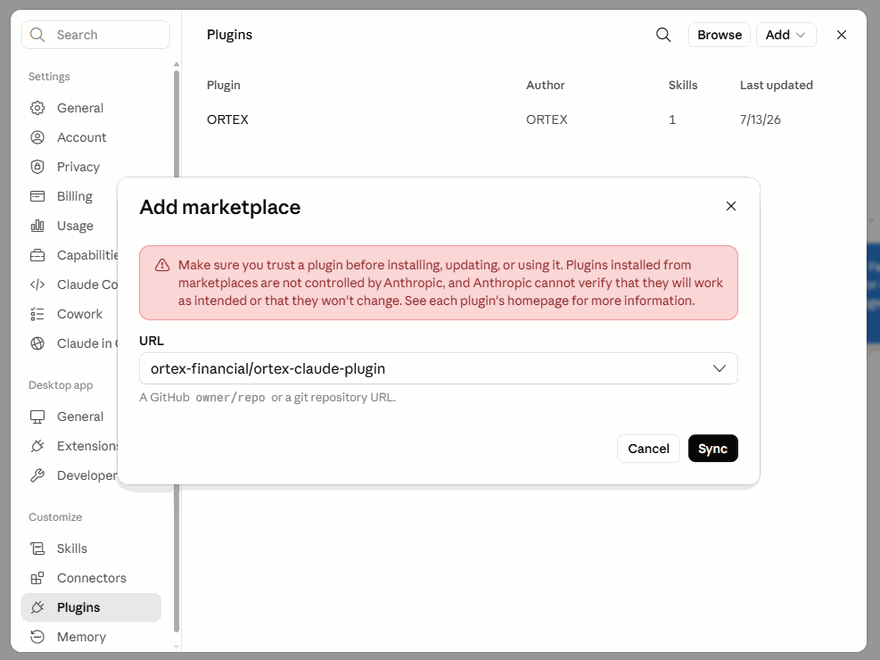The height and width of the screenshot is (660, 880).
Task: Click Browse button in Plugins header
Action: tap(719, 35)
